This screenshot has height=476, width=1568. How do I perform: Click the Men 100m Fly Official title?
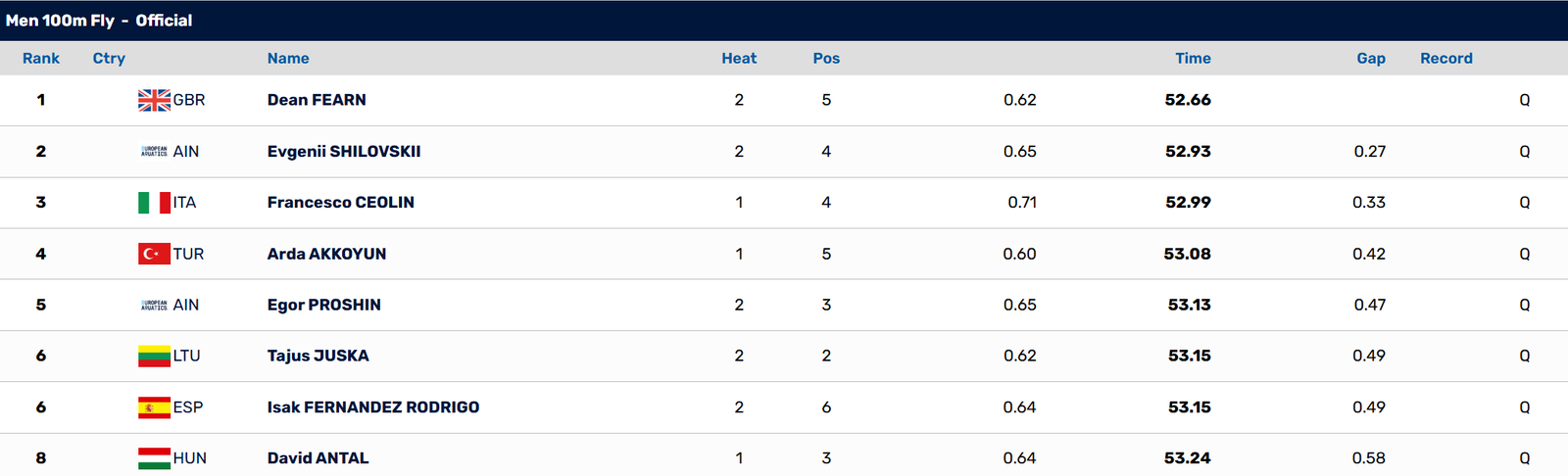click(x=99, y=21)
